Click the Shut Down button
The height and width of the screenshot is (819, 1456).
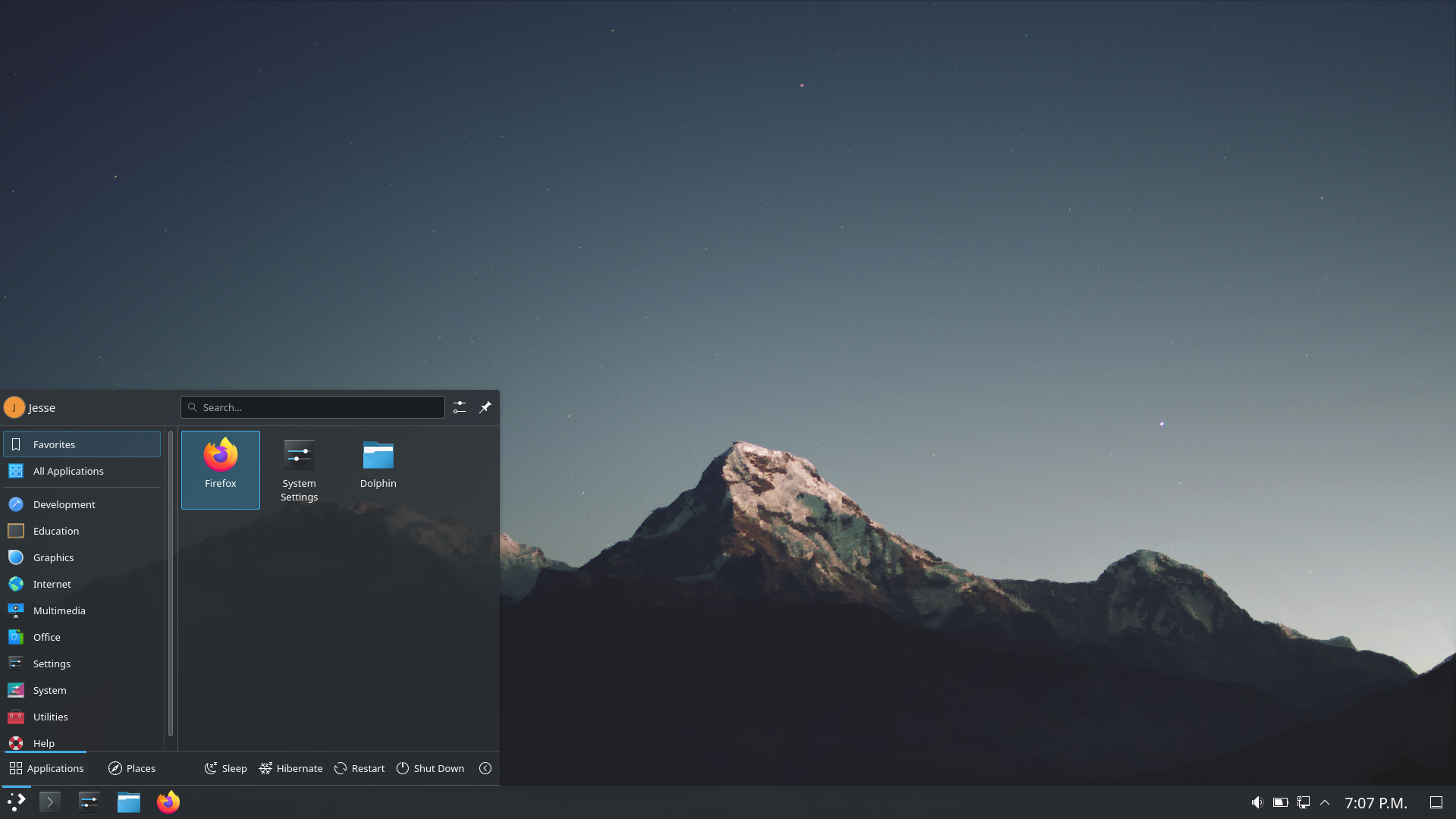(430, 768)
